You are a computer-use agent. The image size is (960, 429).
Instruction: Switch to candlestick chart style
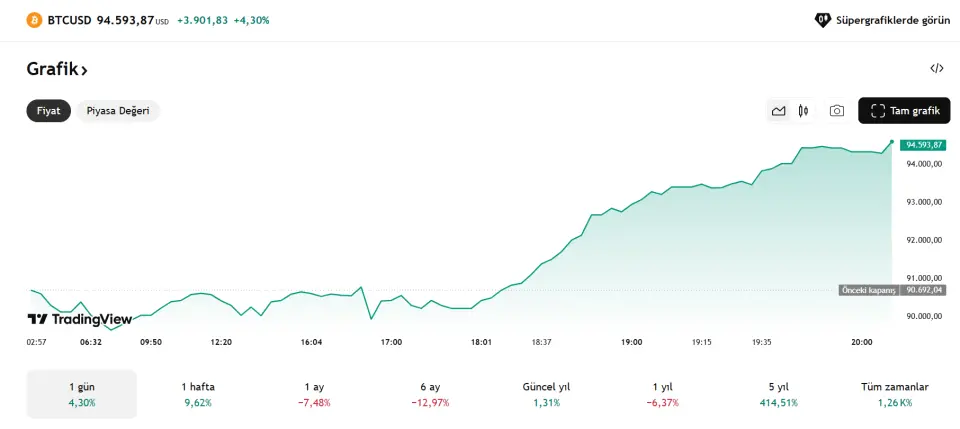point(803,111)
